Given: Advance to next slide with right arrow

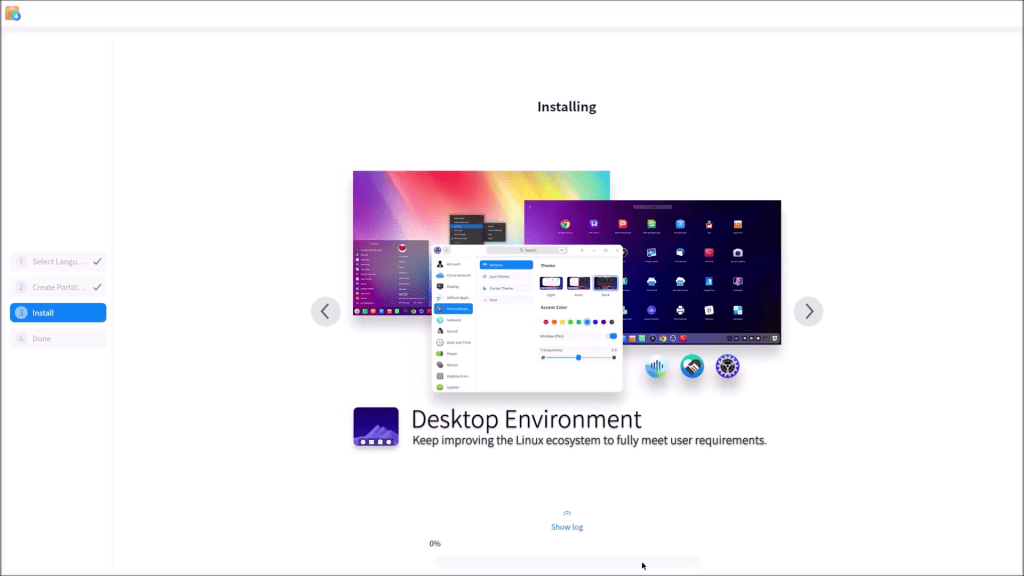Looking at the screenshot, I should (808, 312).
